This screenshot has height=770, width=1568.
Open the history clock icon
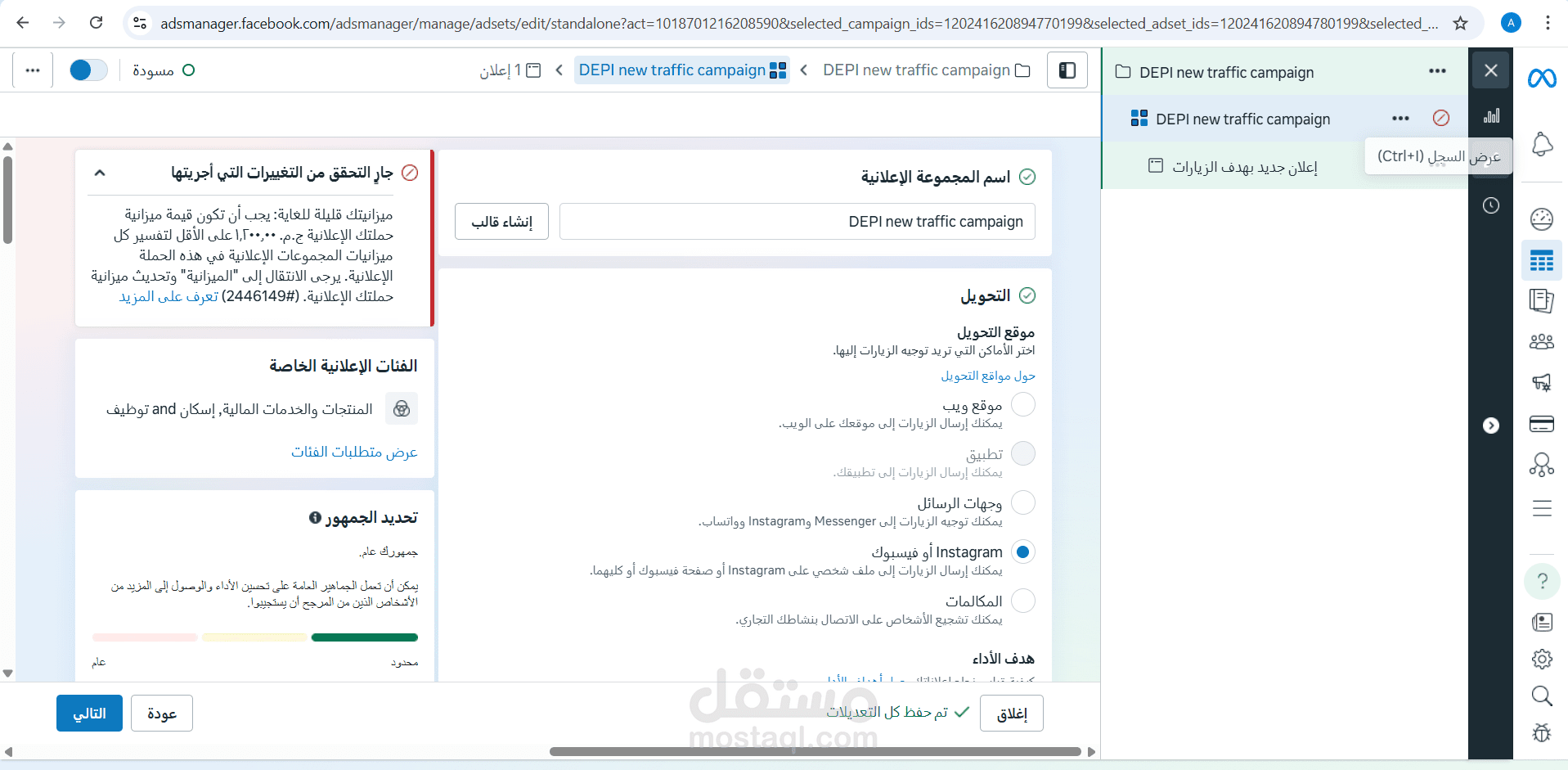coord(1491,205)
